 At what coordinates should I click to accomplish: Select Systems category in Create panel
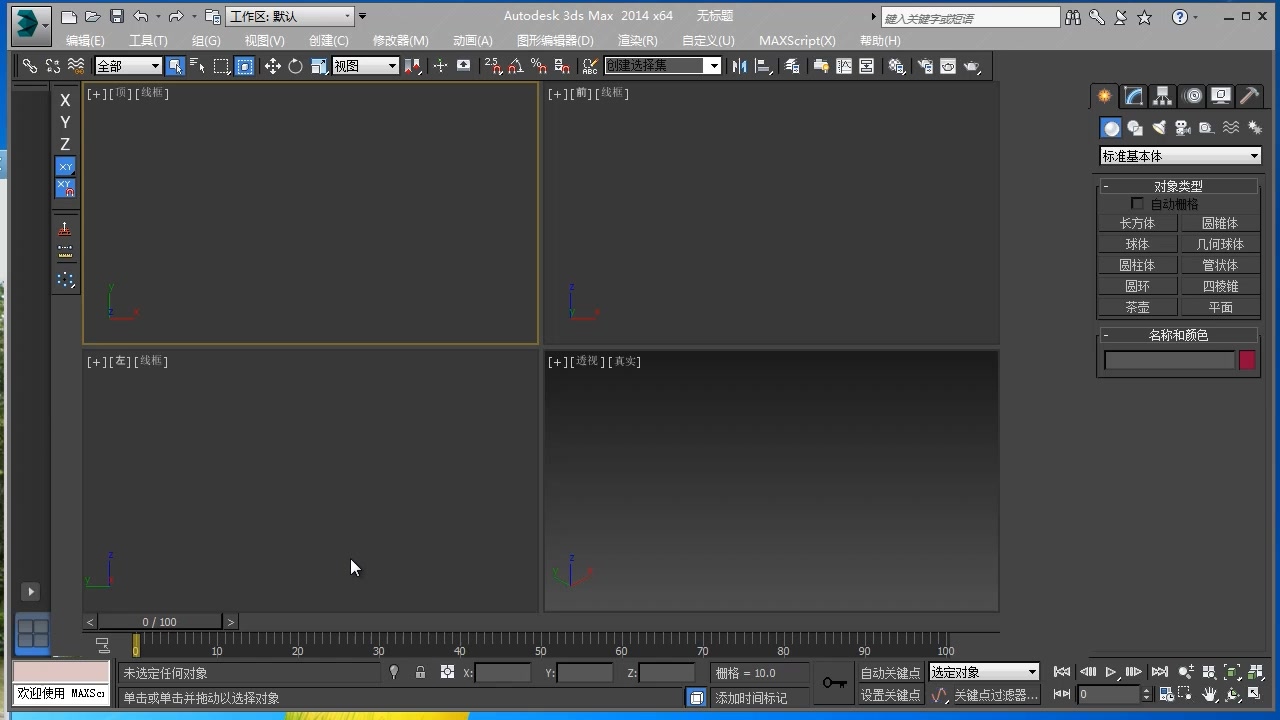click(1254, 128)
